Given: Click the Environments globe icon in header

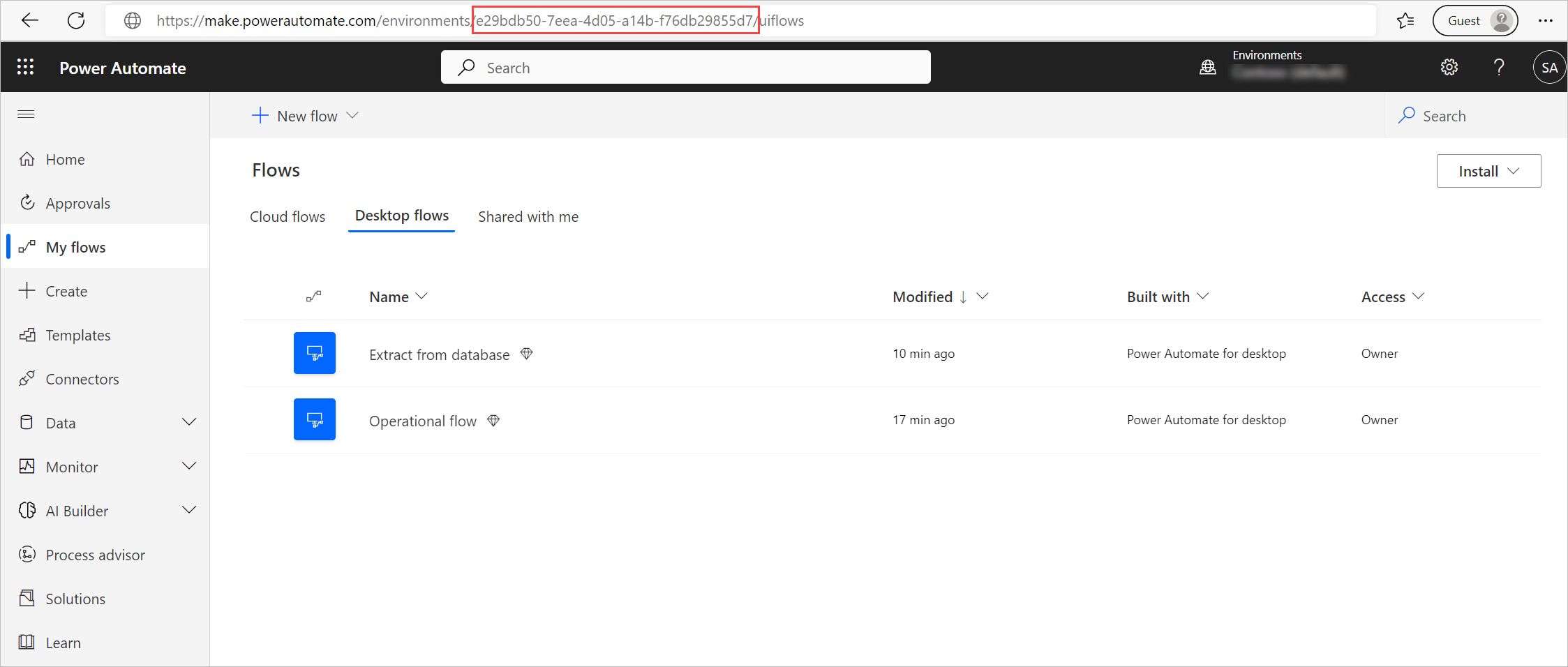Looking at the screenshot, I should (x=1208, y=67).
